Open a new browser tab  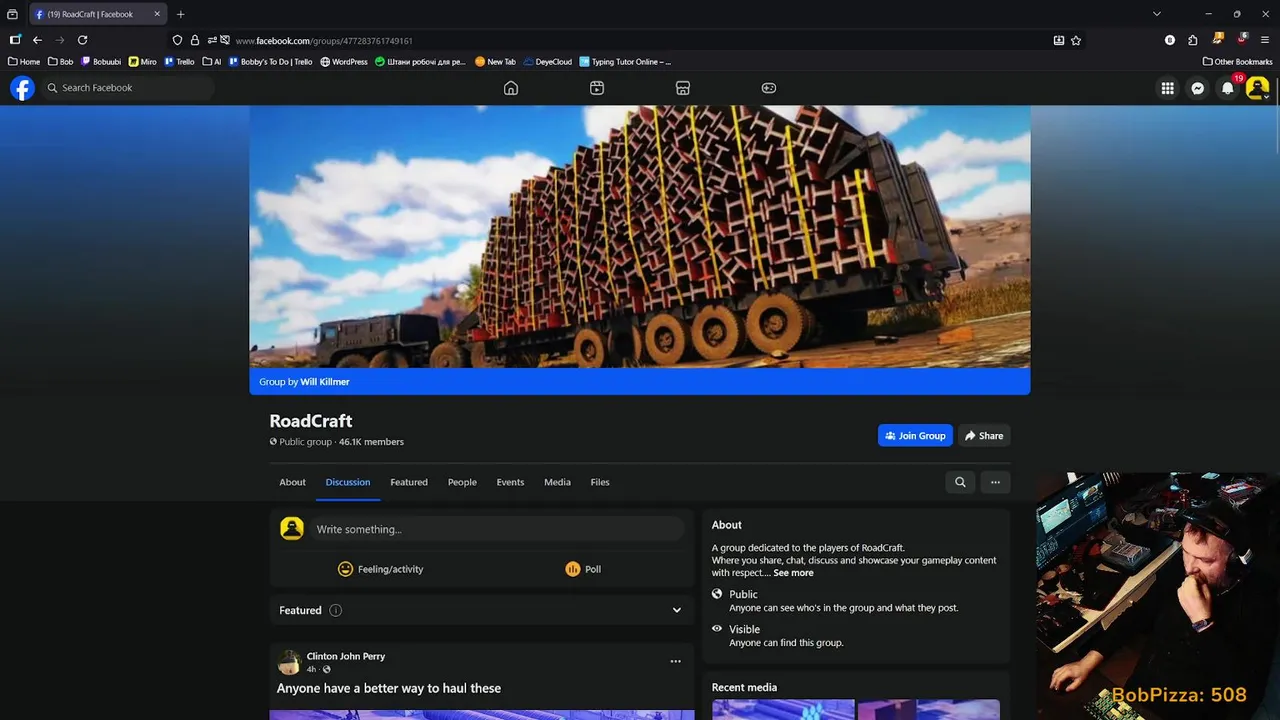coord(180,14)
